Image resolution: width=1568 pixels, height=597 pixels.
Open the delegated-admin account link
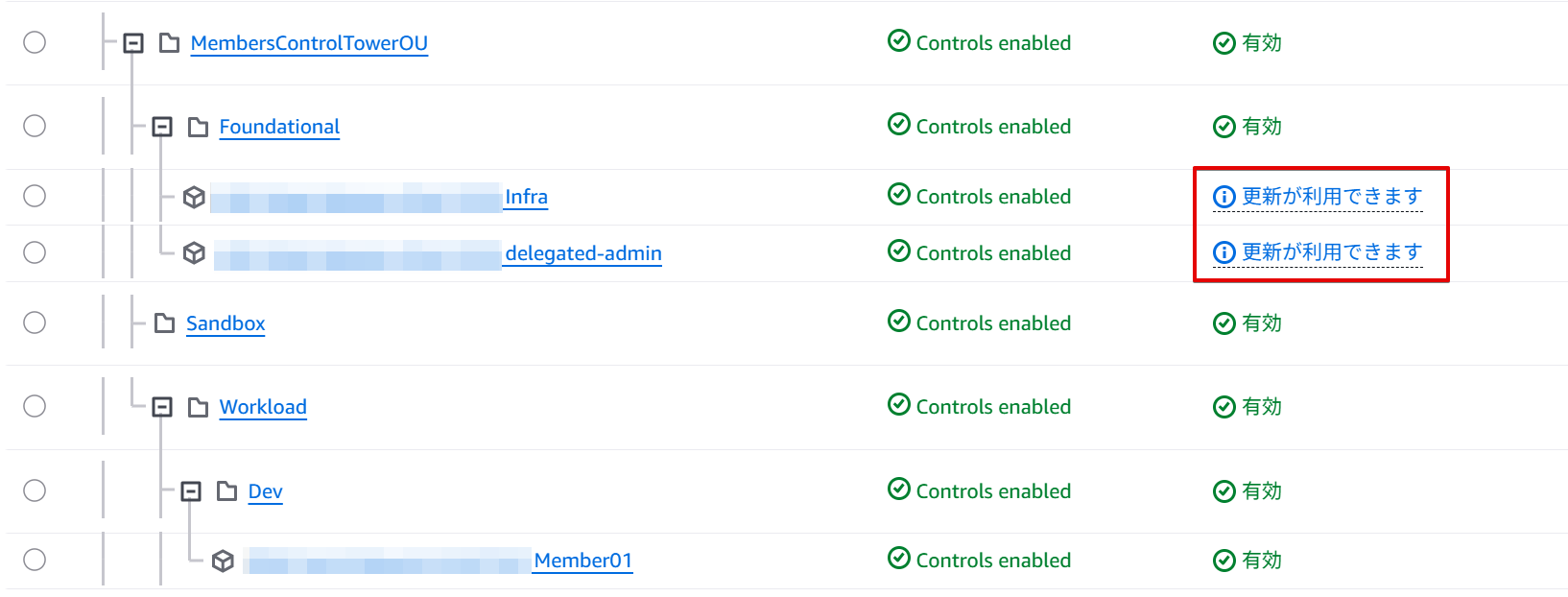point(582,253)
